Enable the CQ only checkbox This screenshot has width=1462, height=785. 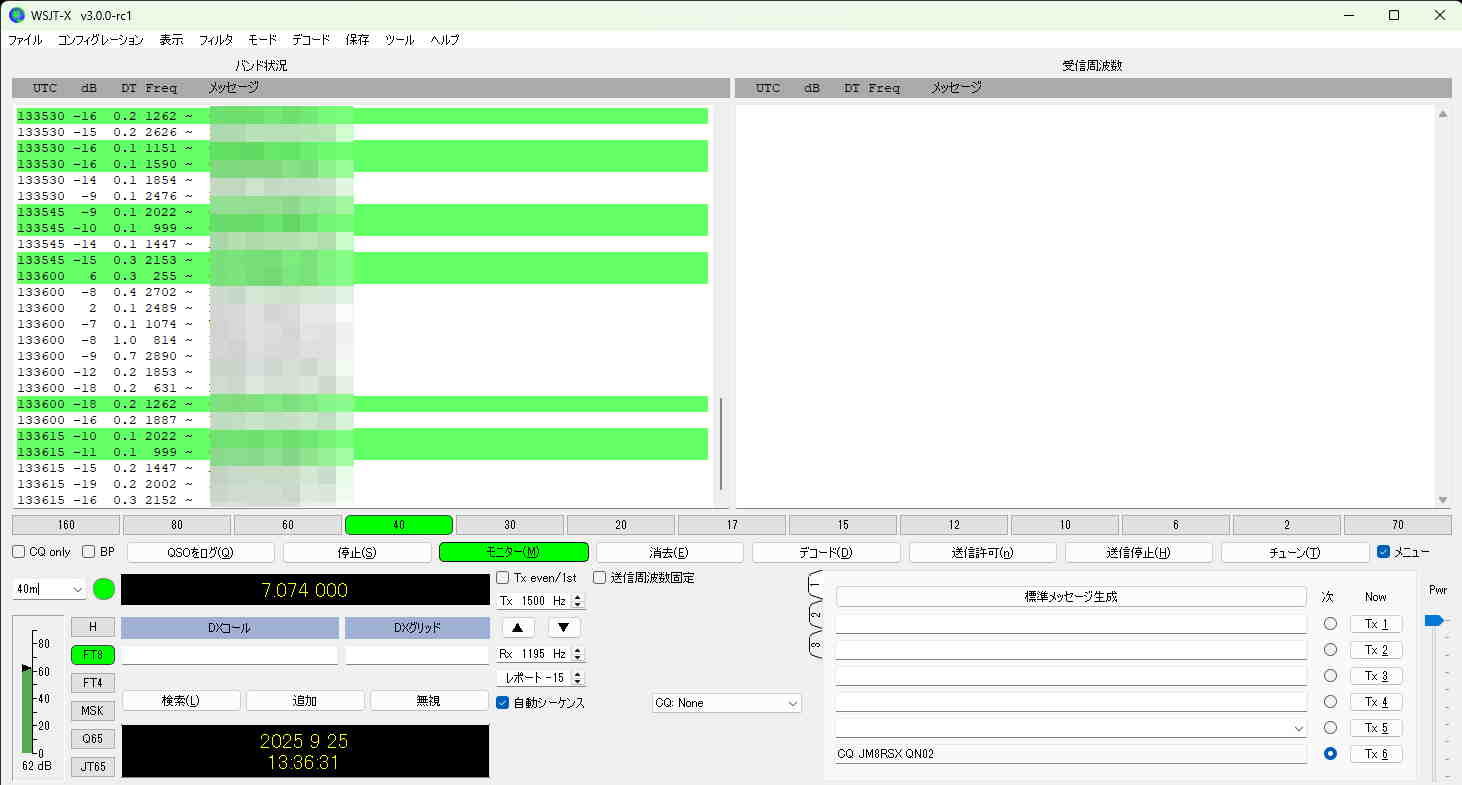tap(19, 552)
